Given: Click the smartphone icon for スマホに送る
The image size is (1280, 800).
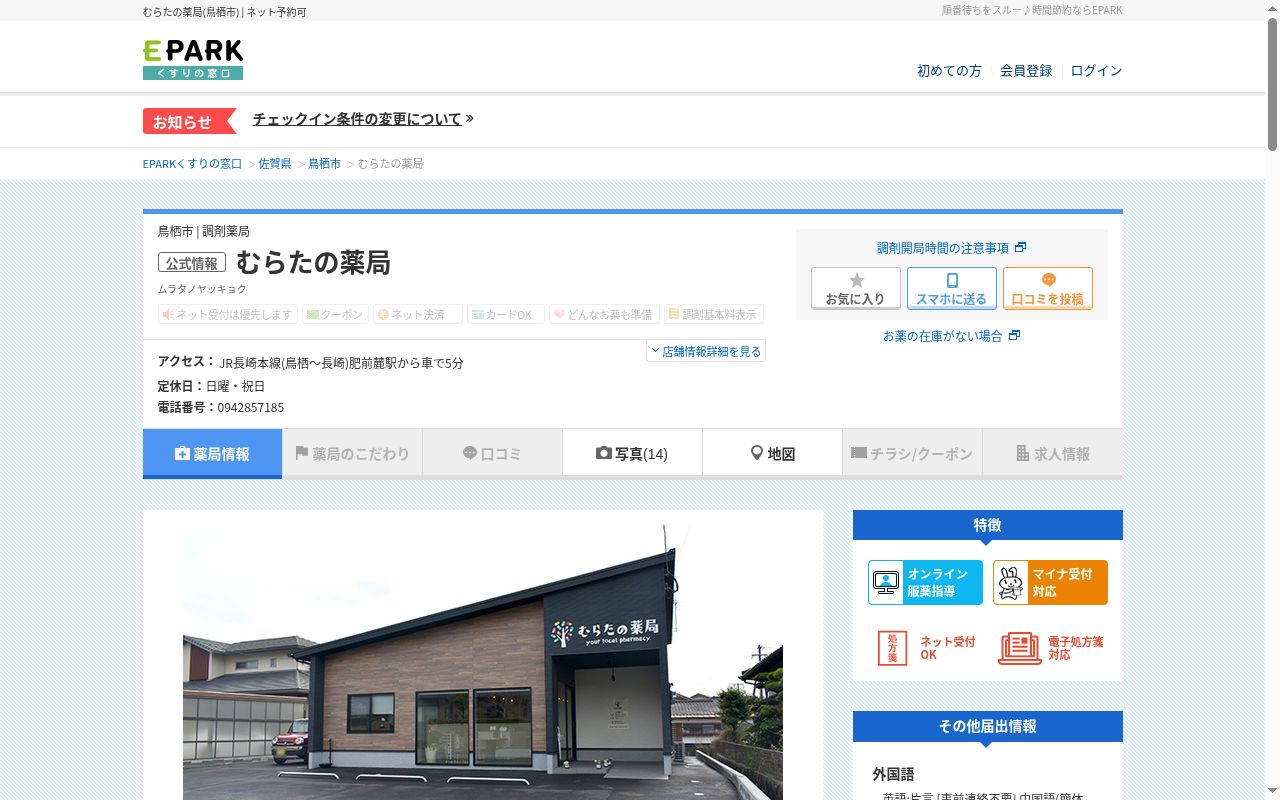Looking at the screenshot, I should (x=952, y=281).
